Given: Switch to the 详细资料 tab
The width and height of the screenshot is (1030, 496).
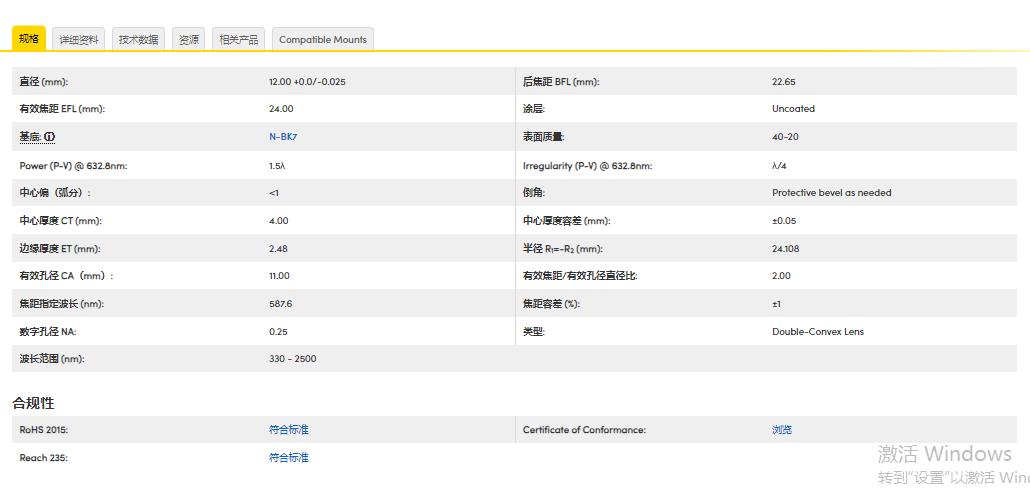Looking at the screenshot, I should click(x=79, y=39).
